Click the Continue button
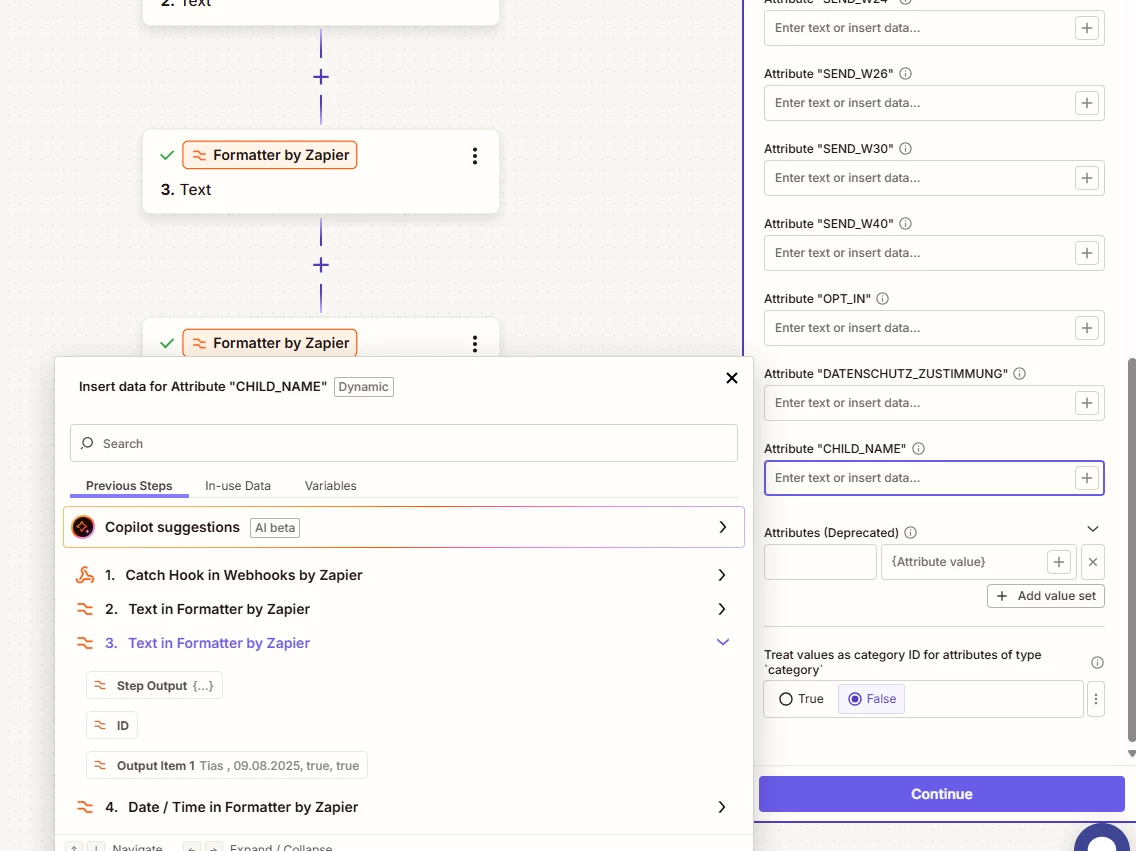 941,794
